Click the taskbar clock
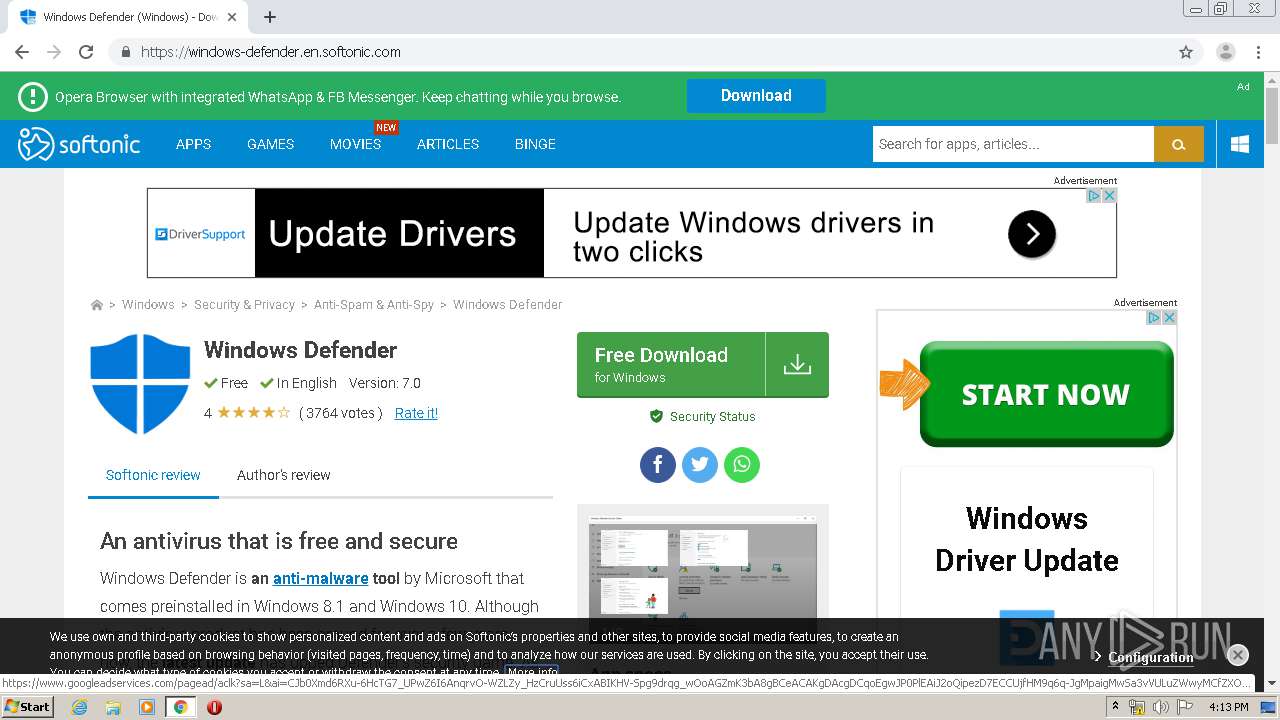Image resolution: width=1280 pixels, height=720 pixels. tap(1228, 707)
